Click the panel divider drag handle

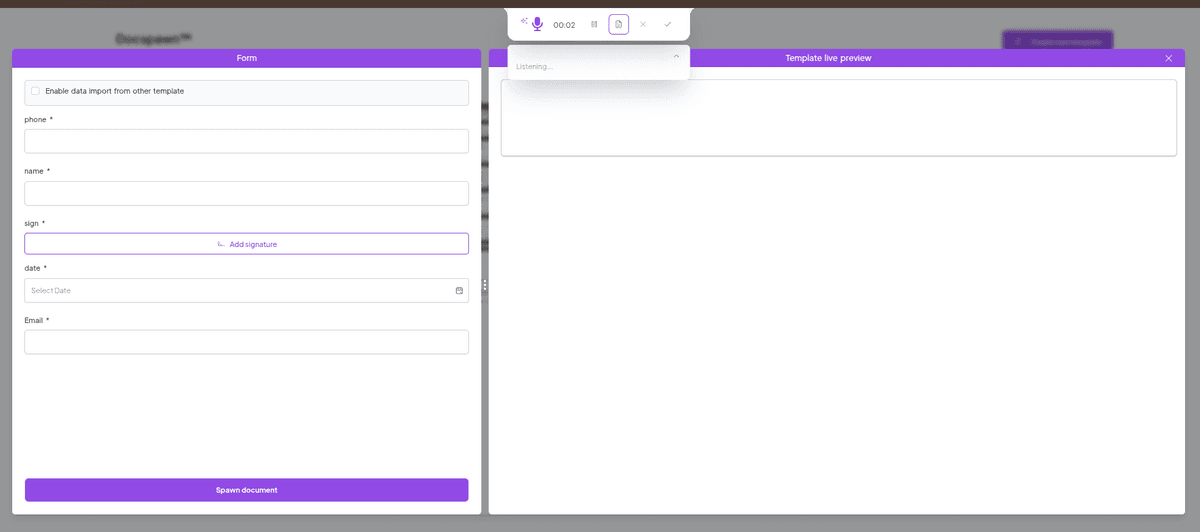[485, 286]
